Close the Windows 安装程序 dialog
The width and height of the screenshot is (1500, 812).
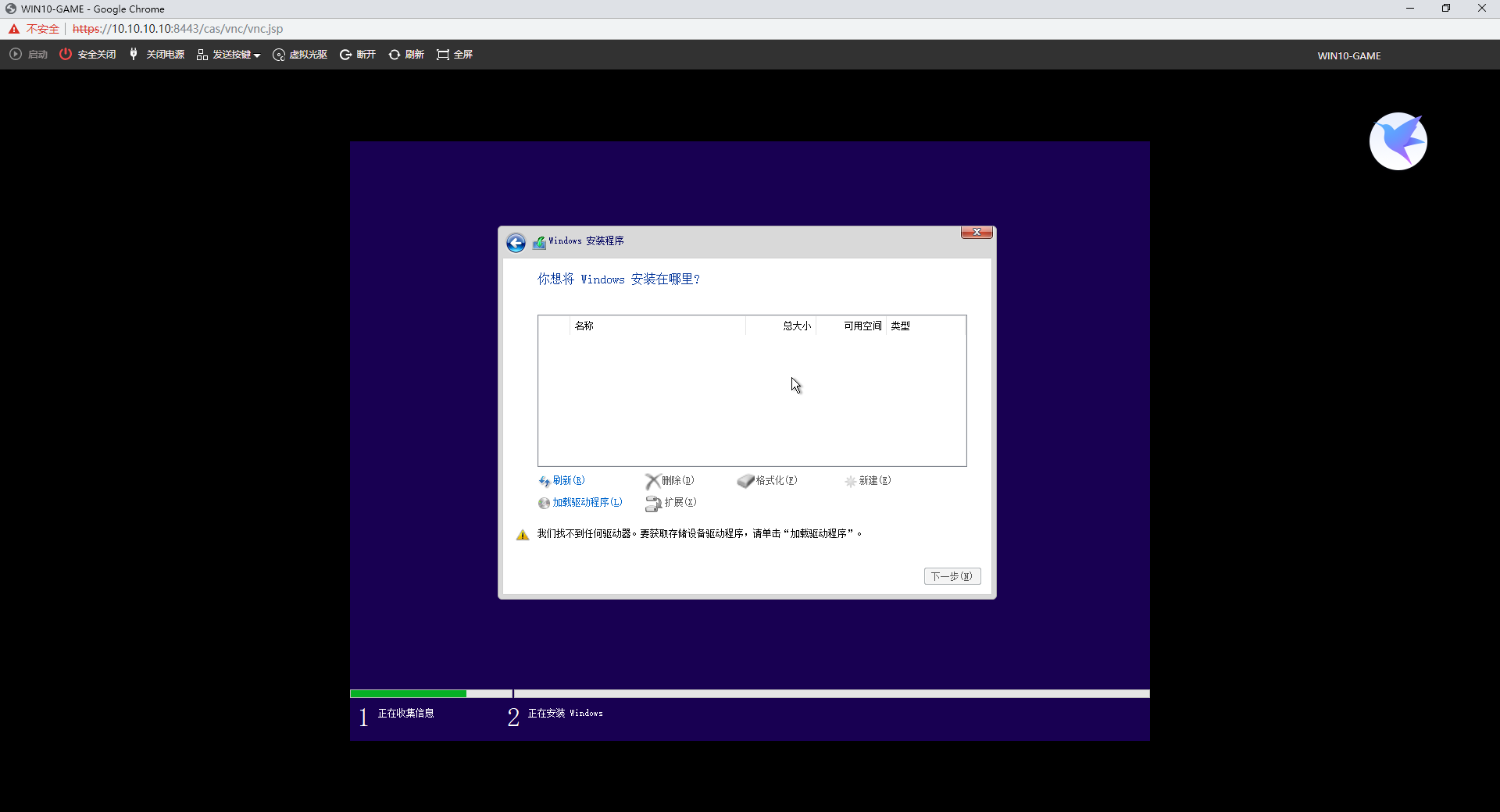pyautogui.click(x=977, y=232)
